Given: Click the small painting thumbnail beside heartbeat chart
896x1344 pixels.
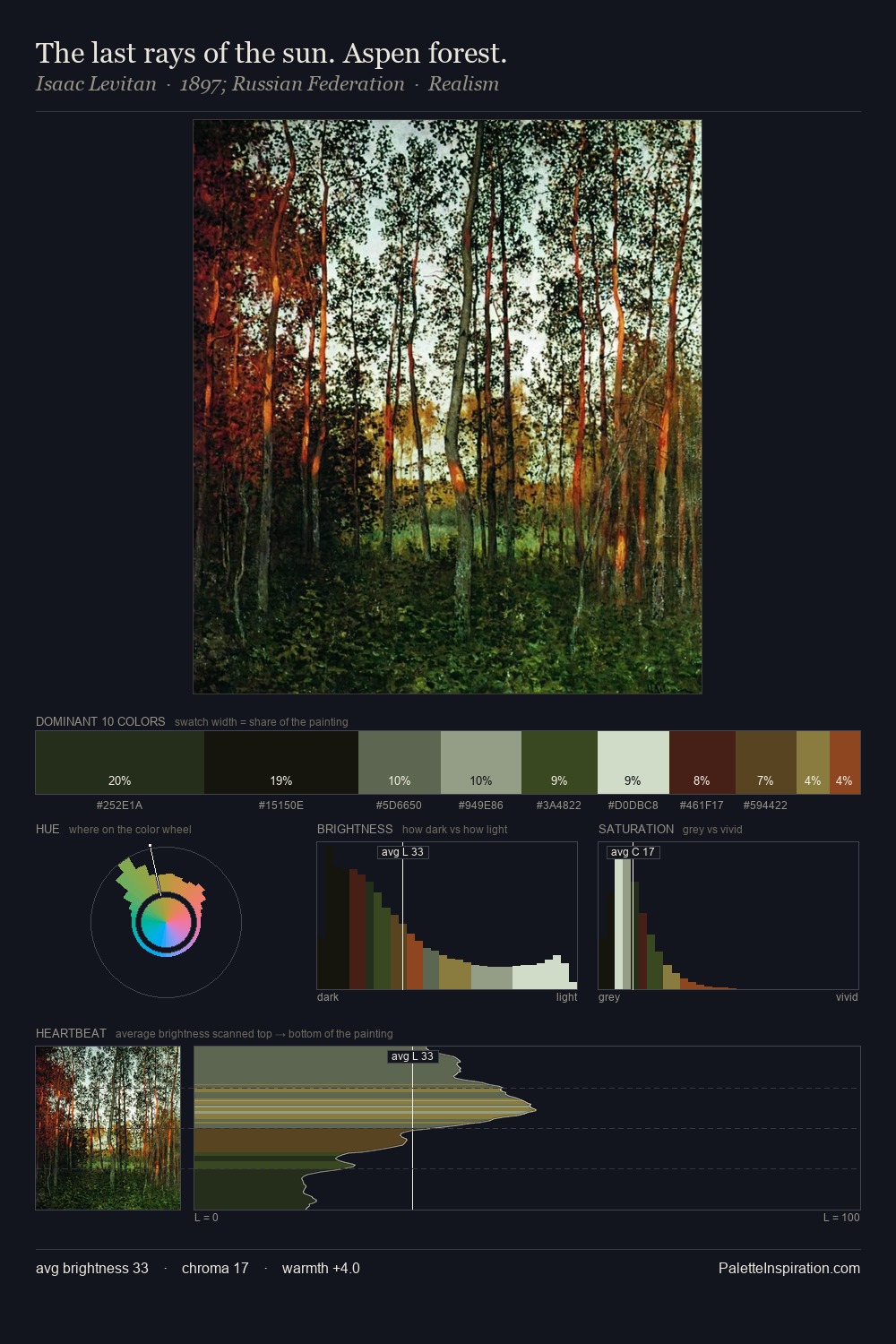Looking at the screenshot, I should tap(108, 1128).
